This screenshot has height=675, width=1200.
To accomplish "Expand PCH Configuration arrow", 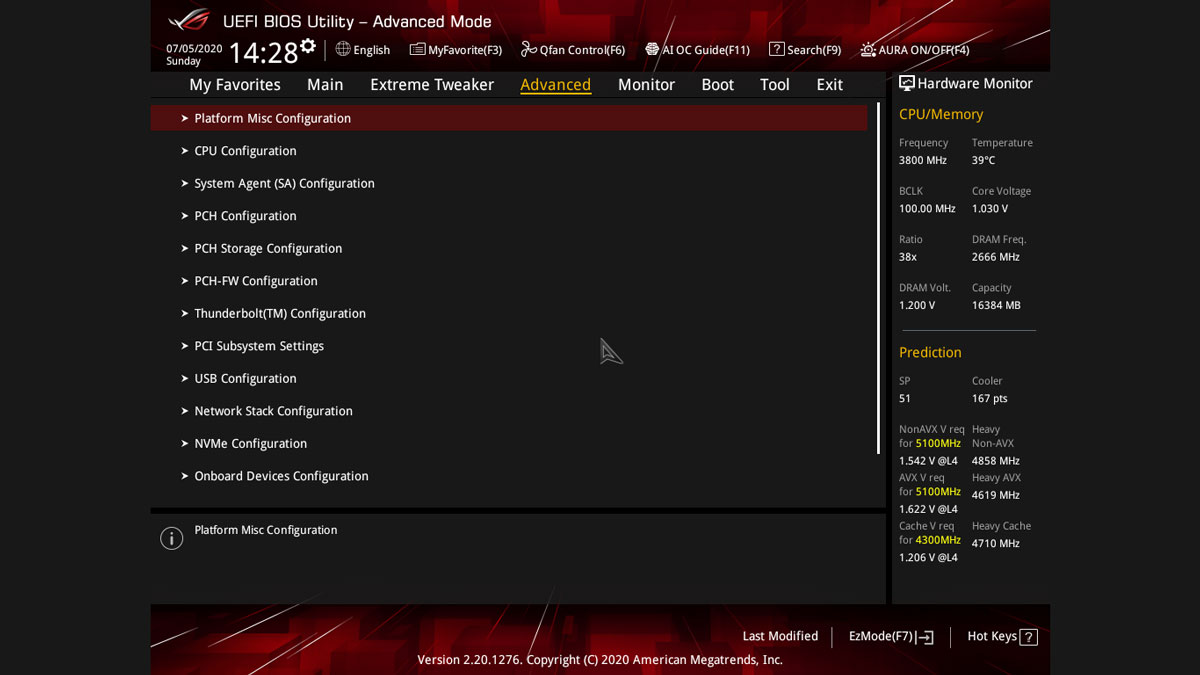I will pyautogui.click(x=185, y=216).
